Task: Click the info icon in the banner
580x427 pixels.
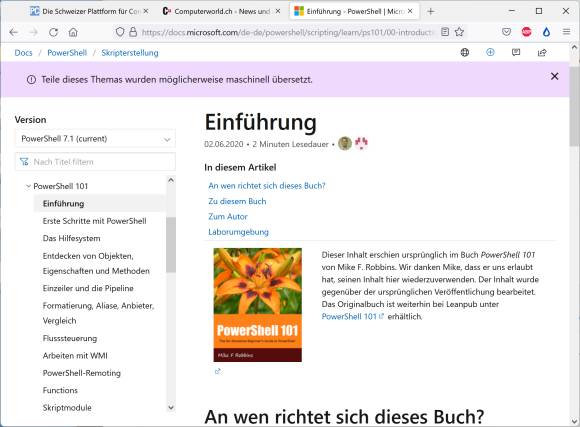Action: point(31,80)
